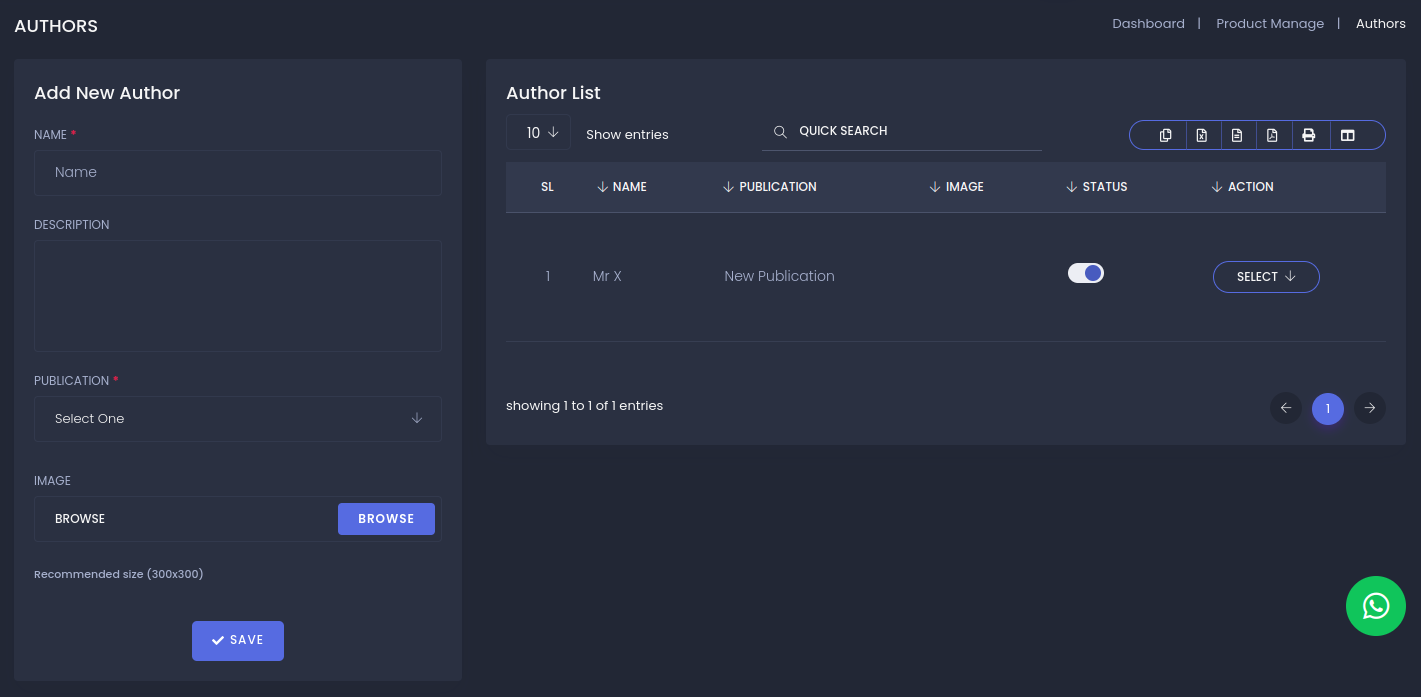Viewport: 1421px width, 697px height.
Task: Go to the previous page arrow
Action: [1286, 408]
